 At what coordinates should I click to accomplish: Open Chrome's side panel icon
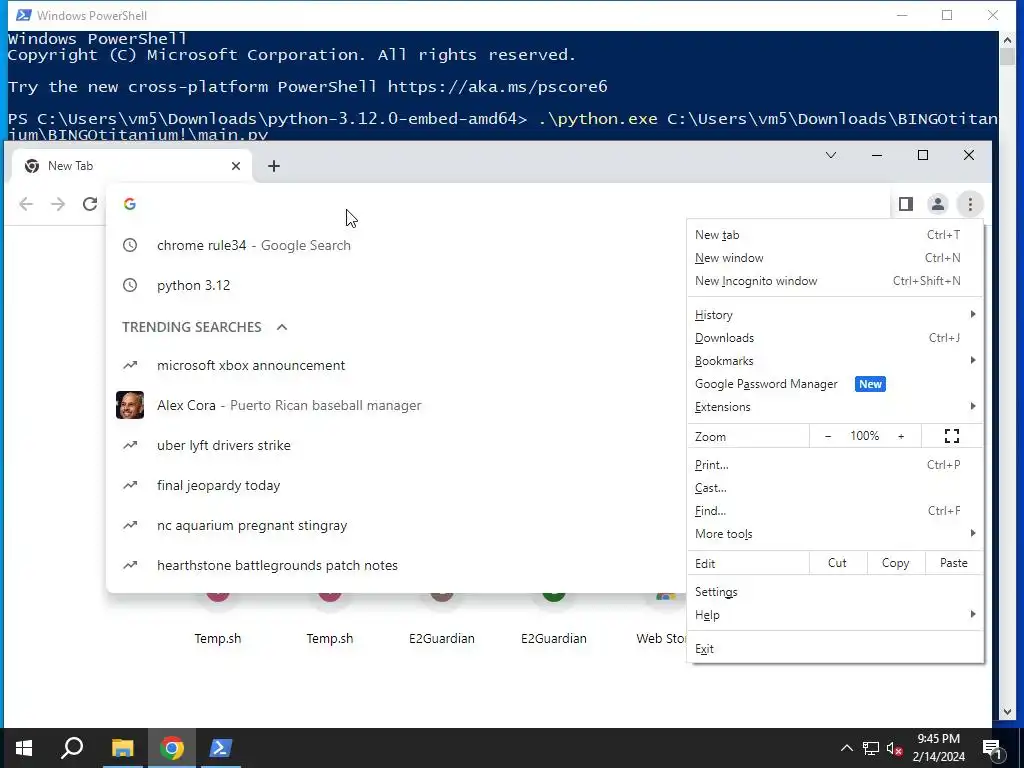(x=905, y=204)
